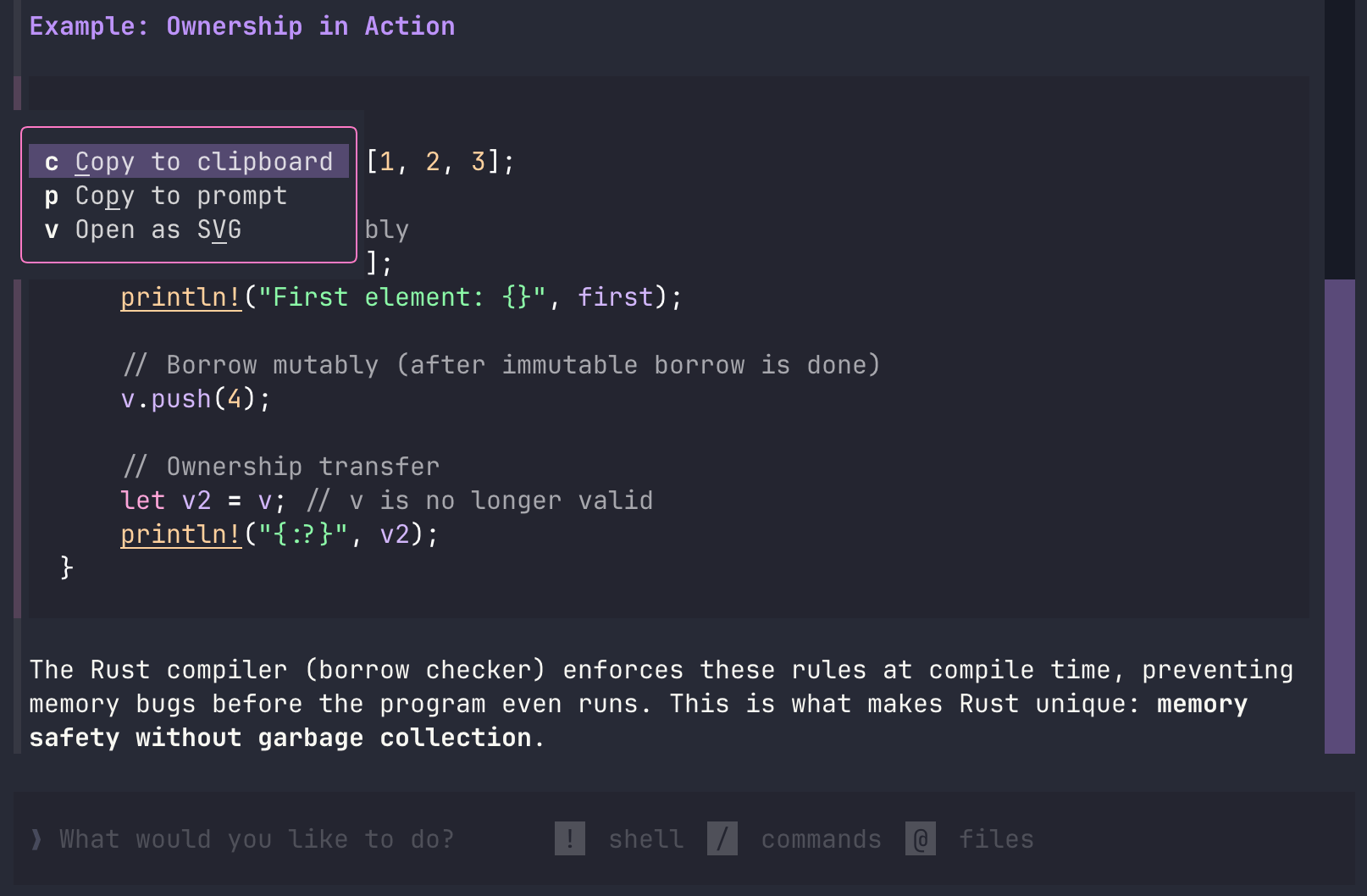
Task: Click the 'files' label in the prompt bar
Action: [996, 838]
